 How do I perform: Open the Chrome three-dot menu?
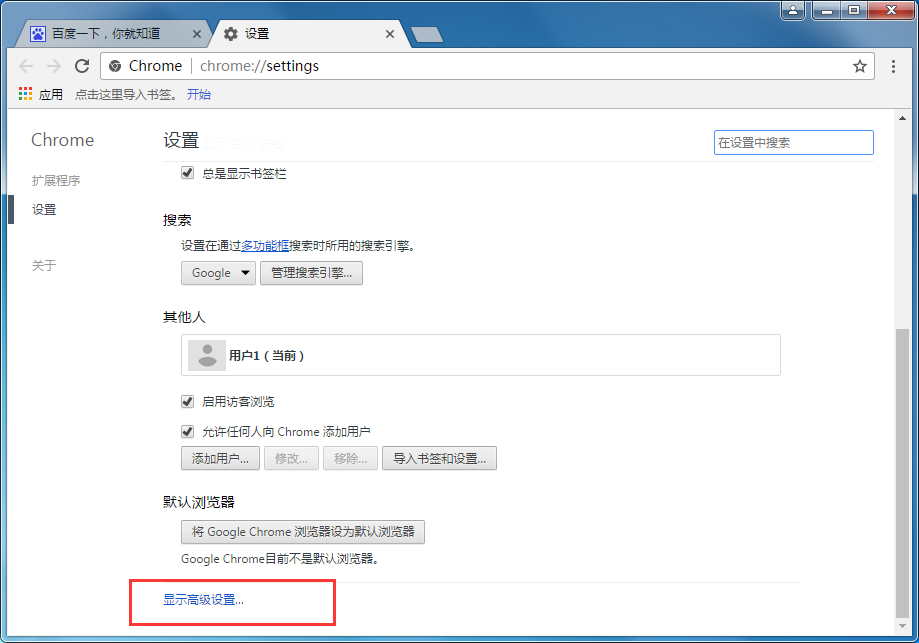pos(894,66)
